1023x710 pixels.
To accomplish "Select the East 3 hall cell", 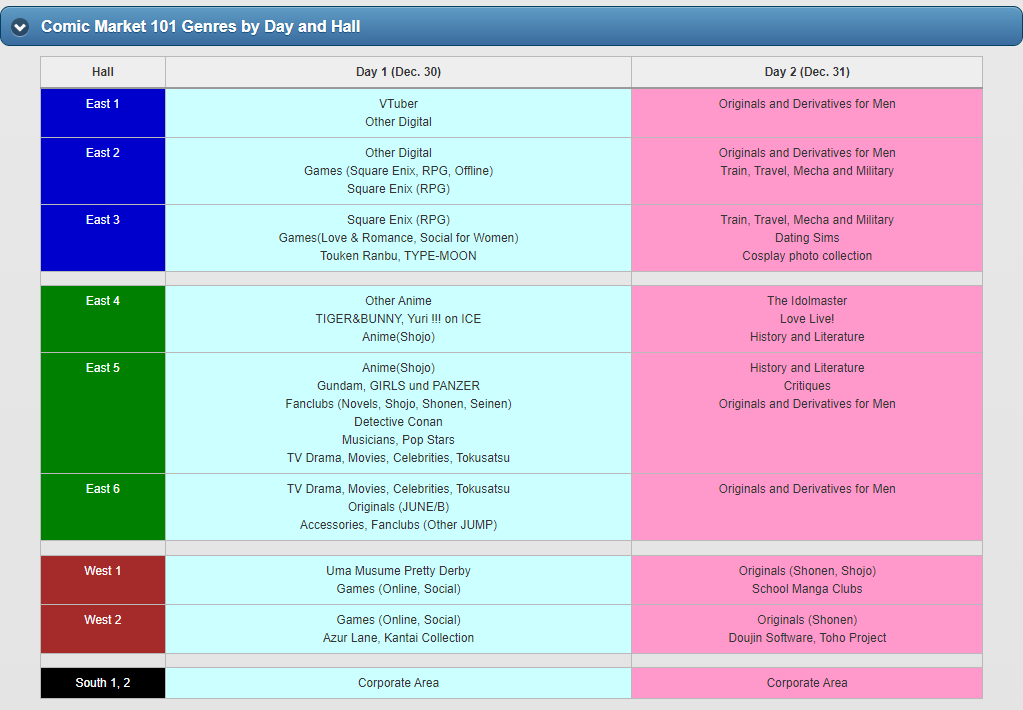I will click(102, 238).
